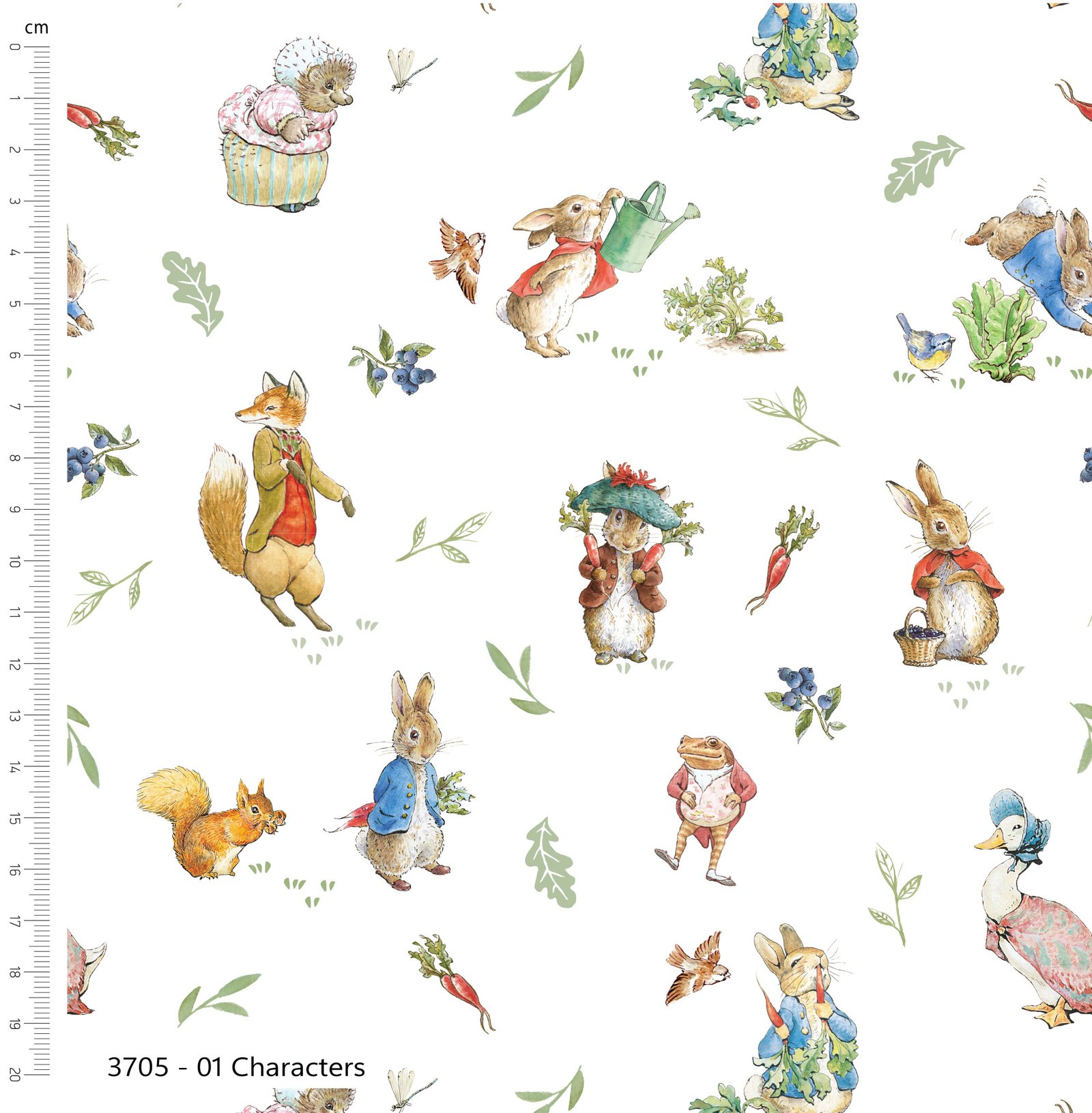Select the blue tit bird
Viewport: 1092px width, 1113px height.
click(925, 347)
